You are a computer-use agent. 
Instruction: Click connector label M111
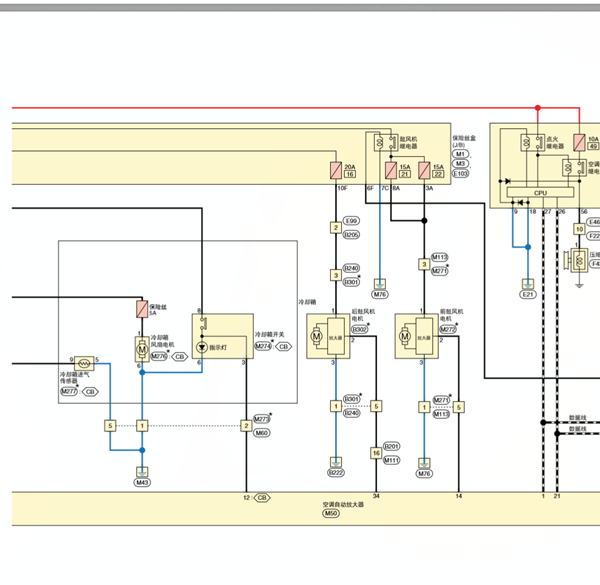point(391,460)
